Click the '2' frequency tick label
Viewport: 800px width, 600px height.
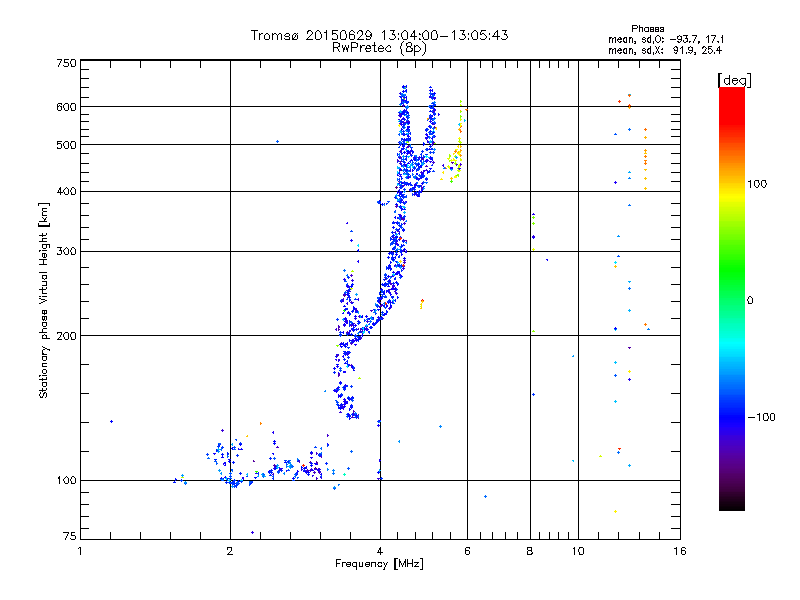(x=230, y=551)
